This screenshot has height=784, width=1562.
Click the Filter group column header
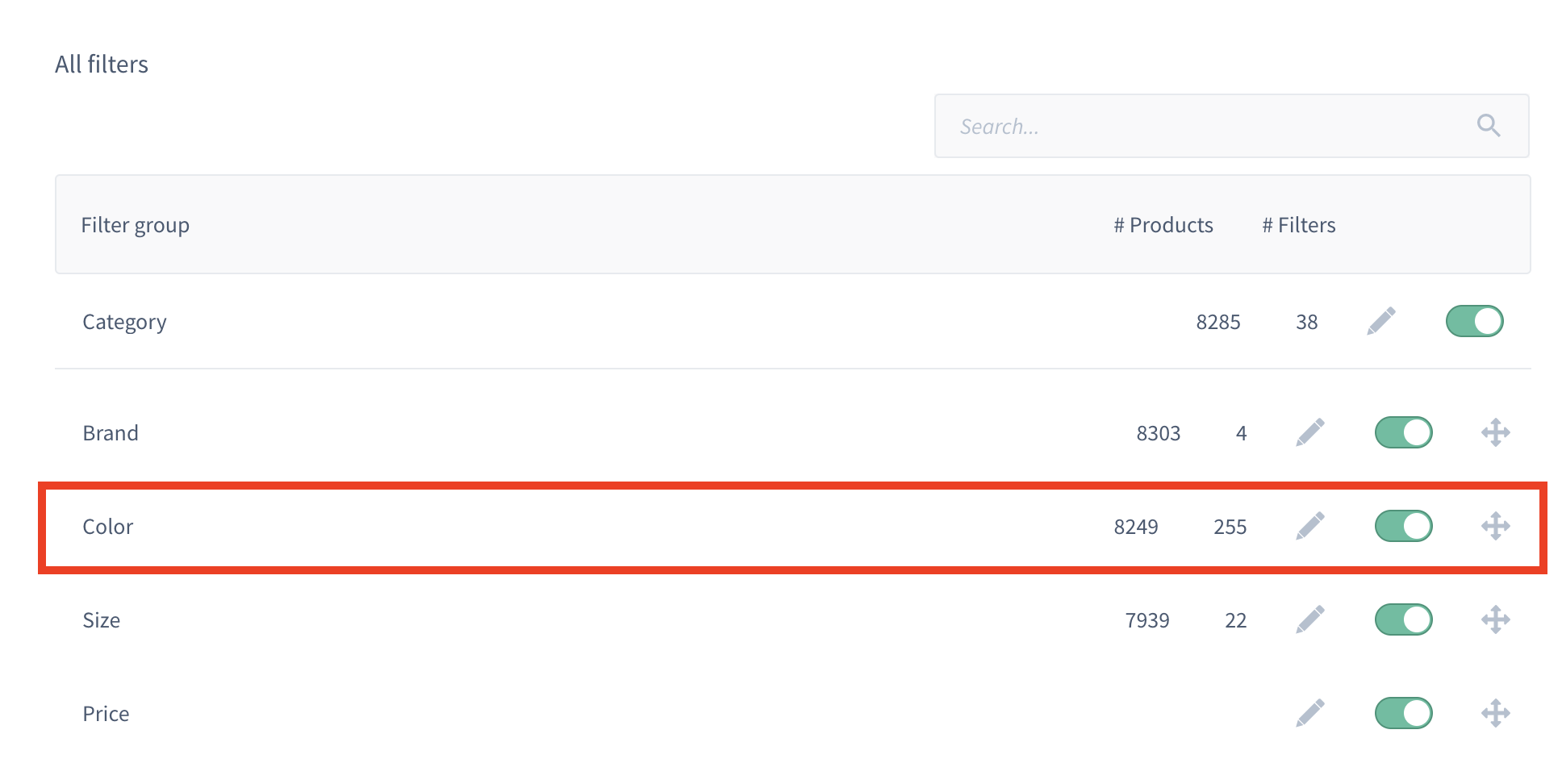[x=135, y=225]
